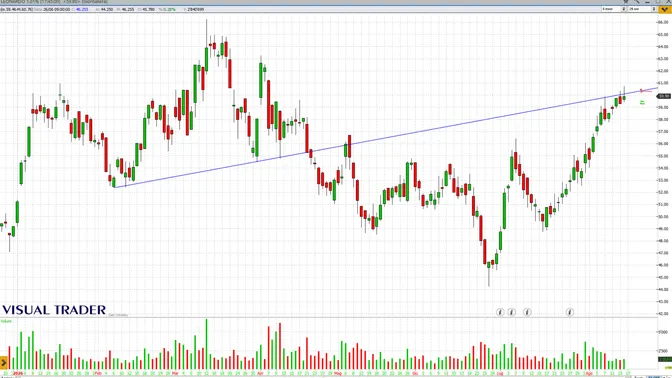The image size is (672, 378).
Task: Click the 'Mar' month label on the time axis
Action: coord(175,373)
